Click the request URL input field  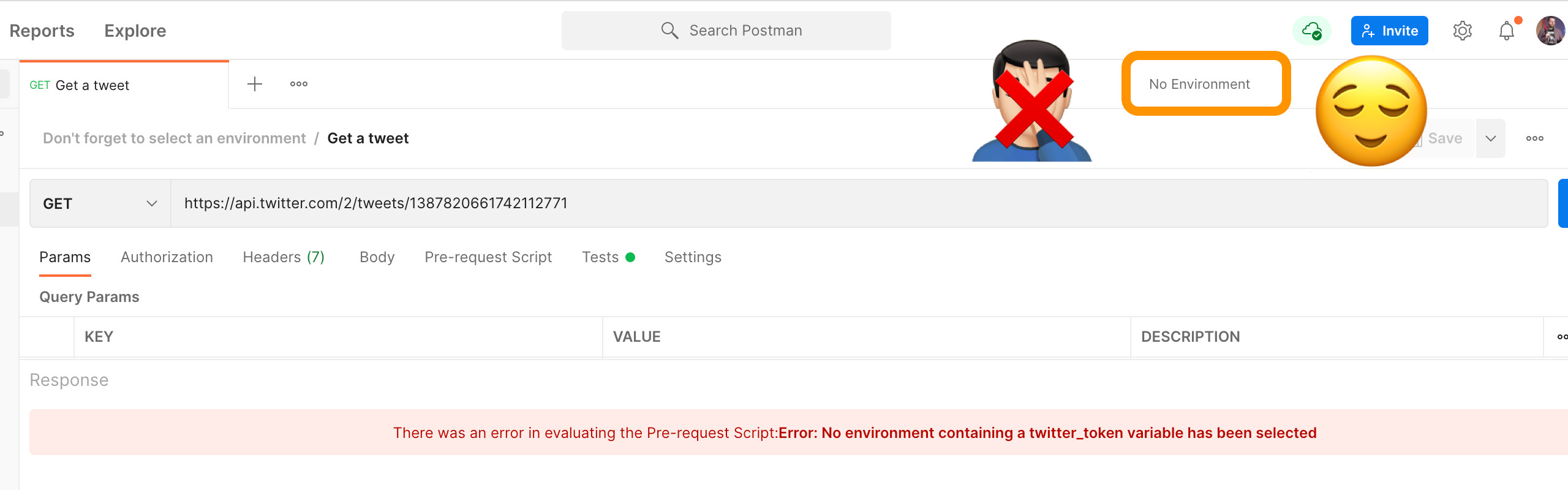coord(858,203)
